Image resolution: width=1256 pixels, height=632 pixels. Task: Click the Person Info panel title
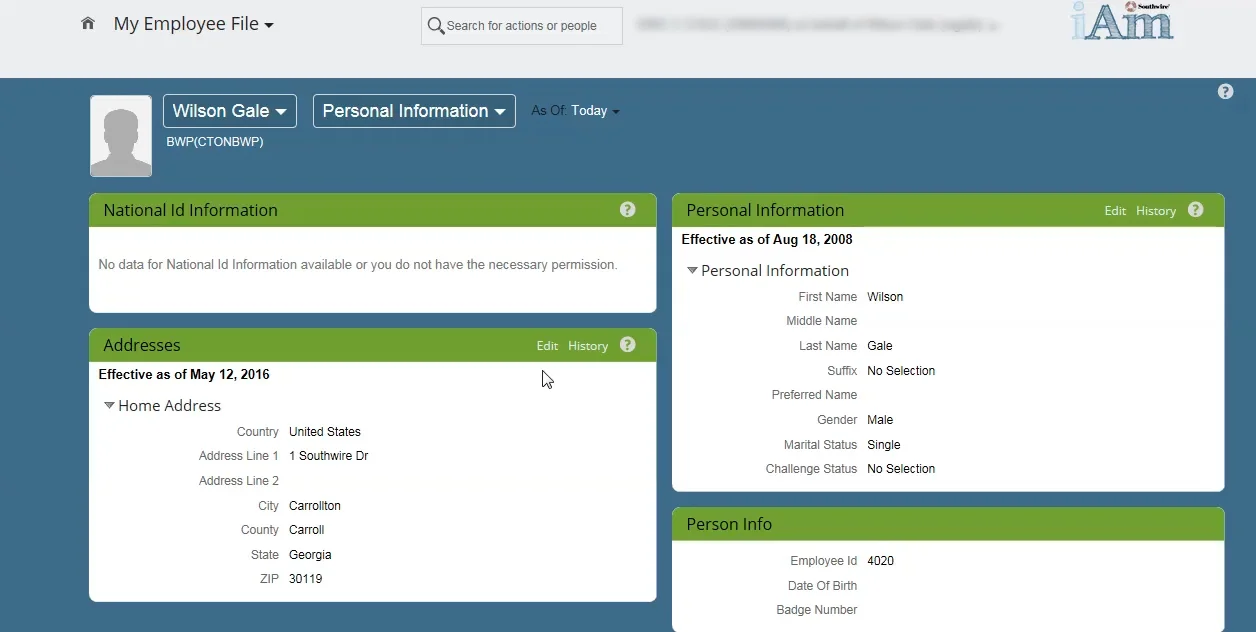(729, 524)
